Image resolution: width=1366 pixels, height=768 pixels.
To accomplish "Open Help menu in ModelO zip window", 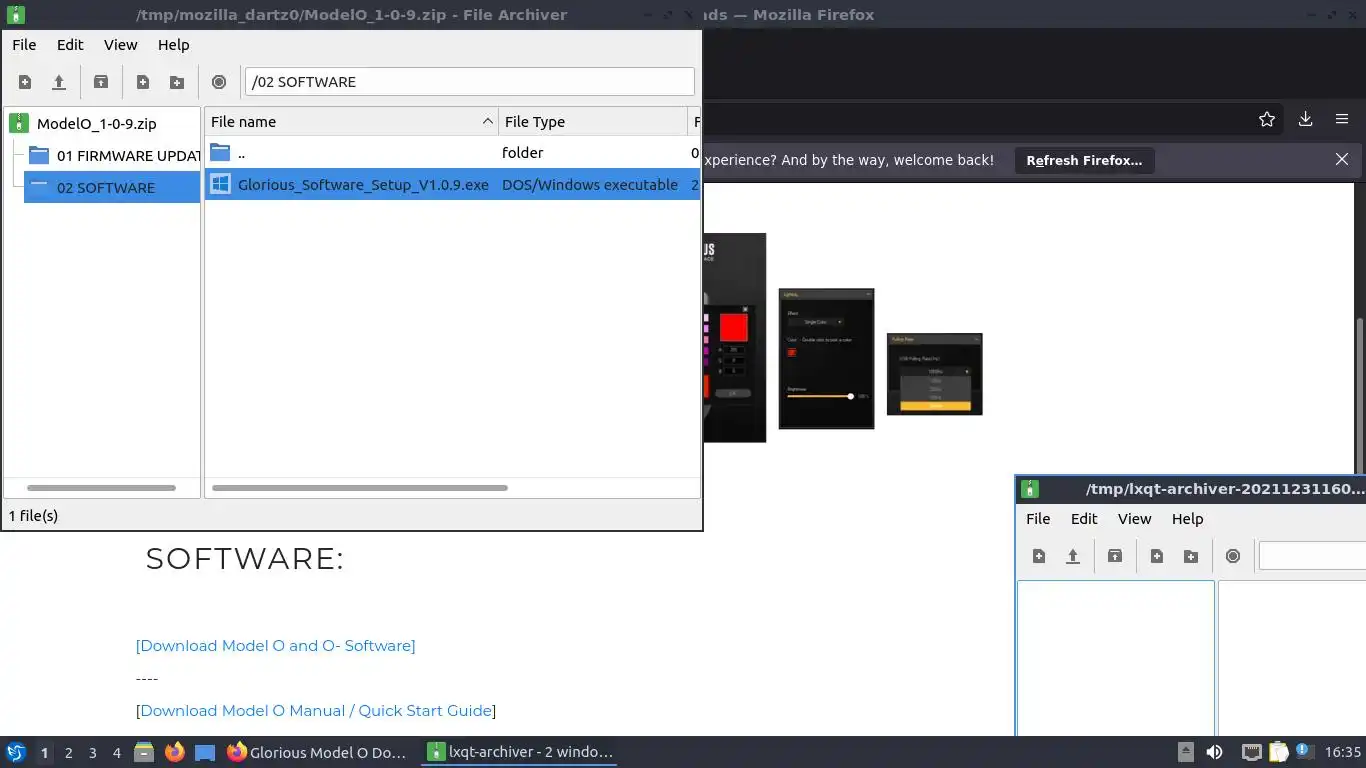I will click(173, 45).
